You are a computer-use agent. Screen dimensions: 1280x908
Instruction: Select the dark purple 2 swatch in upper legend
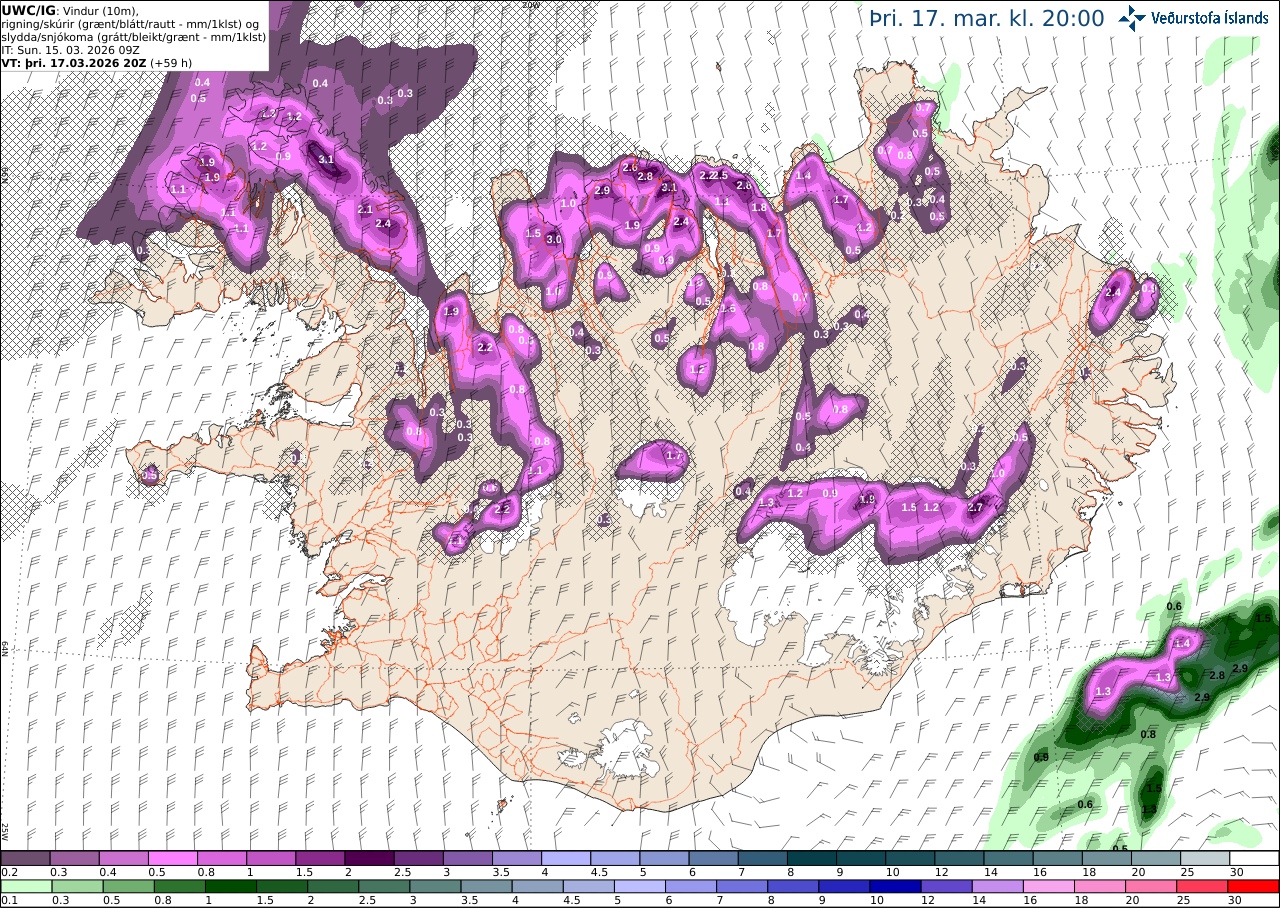369,858
